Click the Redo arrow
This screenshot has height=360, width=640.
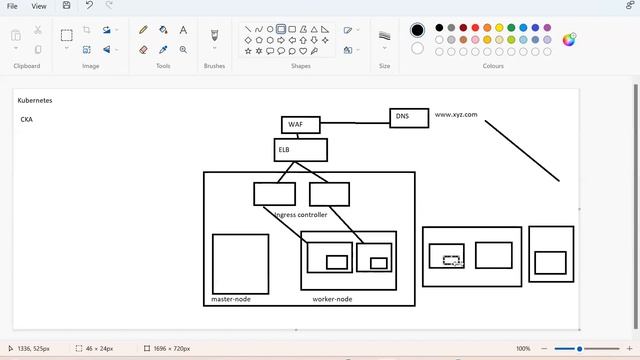(109, 5)
